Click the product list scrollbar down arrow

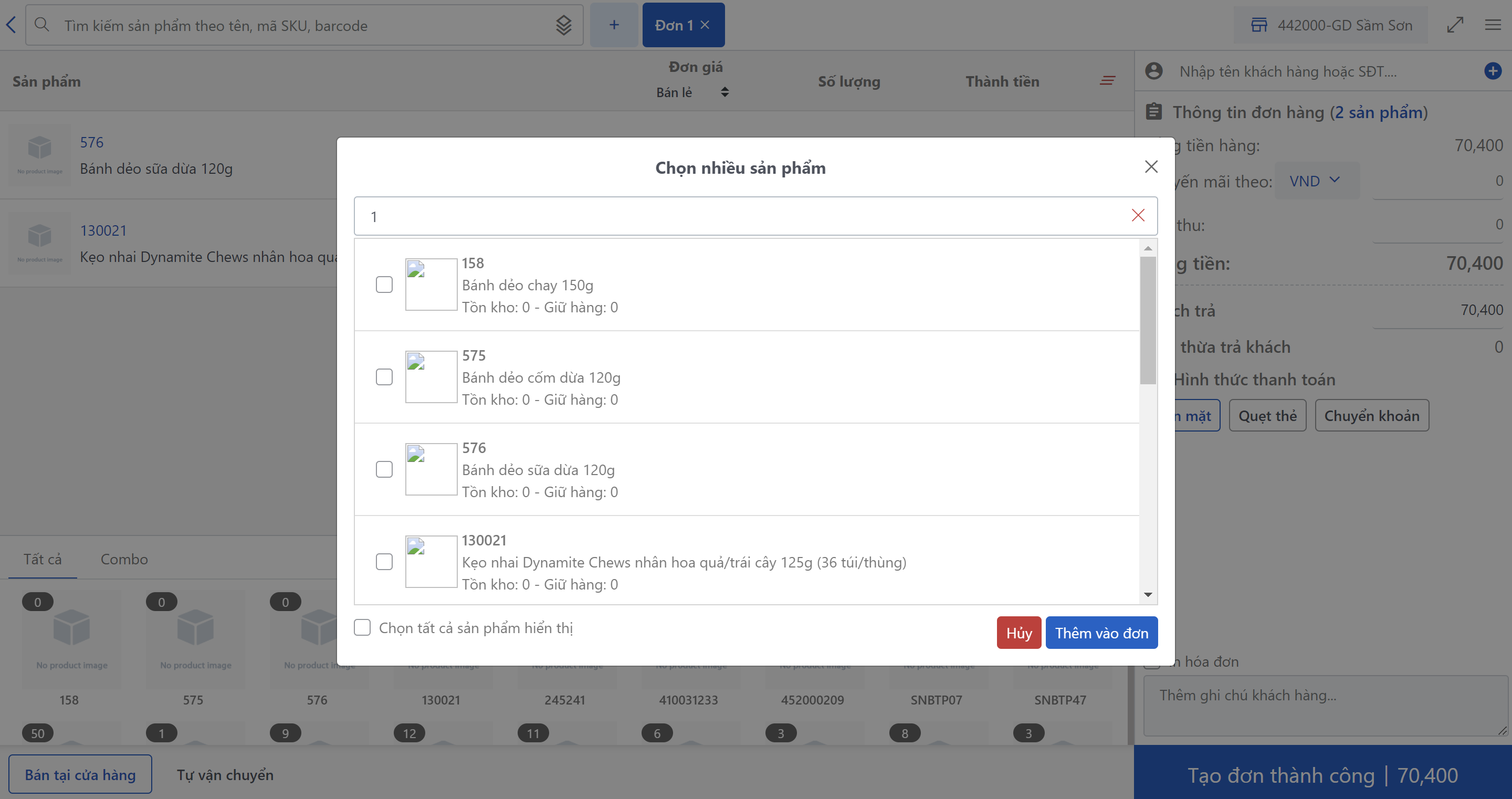pyautogui.click(x=1148, y=595)
